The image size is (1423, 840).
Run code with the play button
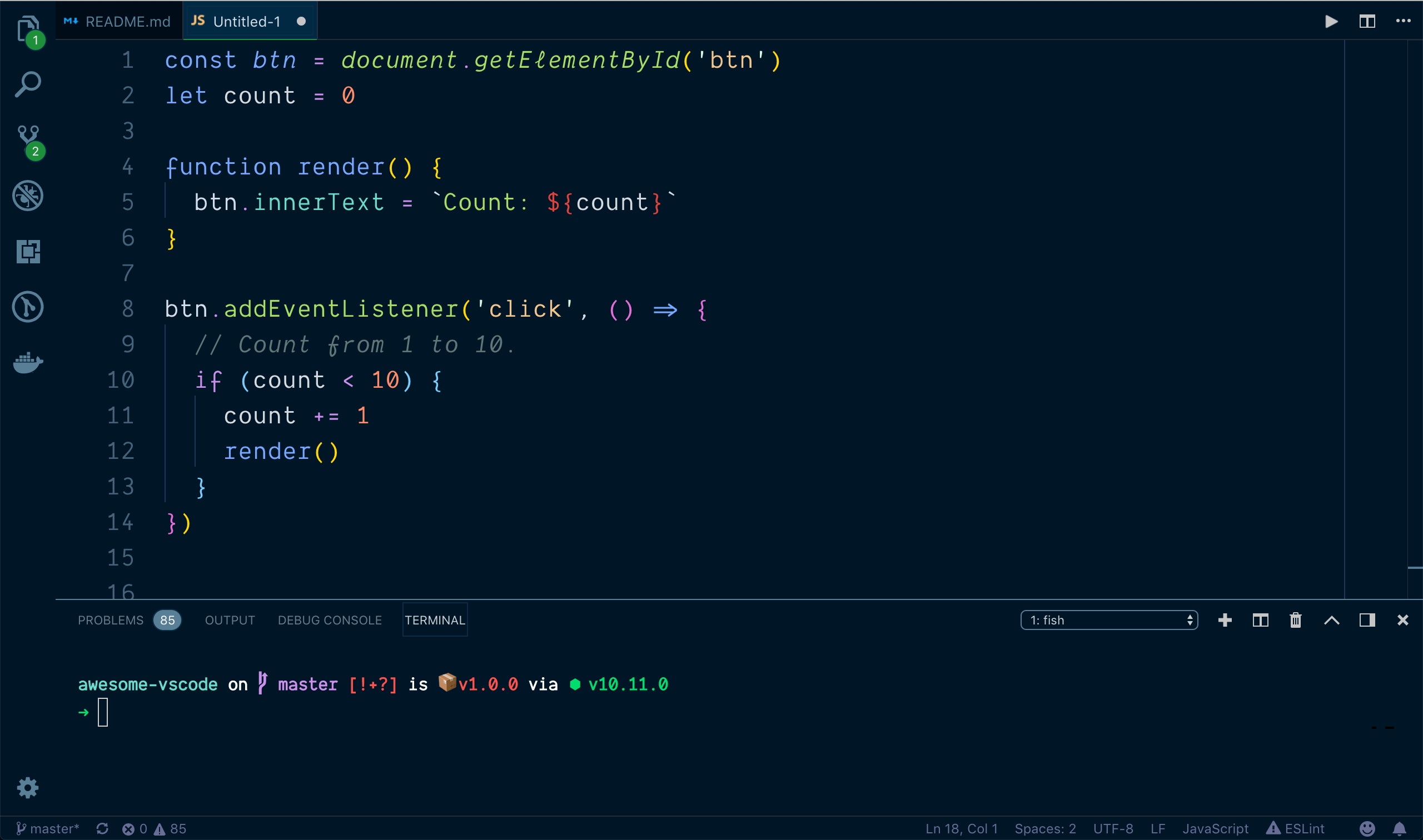tap(1331, 22)
